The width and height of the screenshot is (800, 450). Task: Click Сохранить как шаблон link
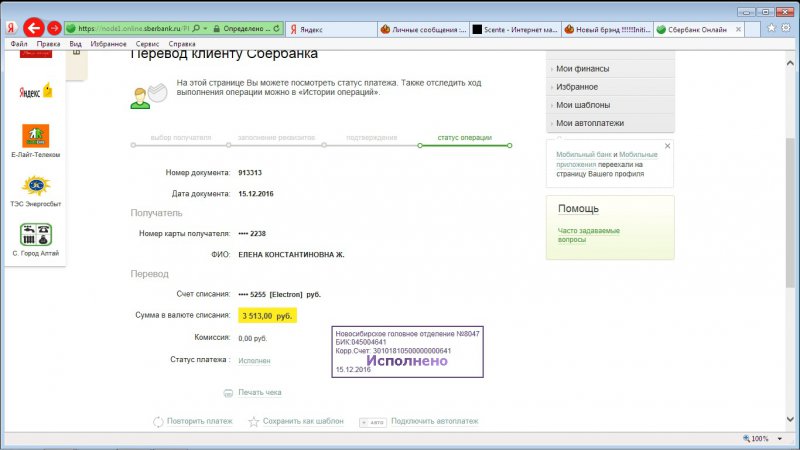point(303,421)
